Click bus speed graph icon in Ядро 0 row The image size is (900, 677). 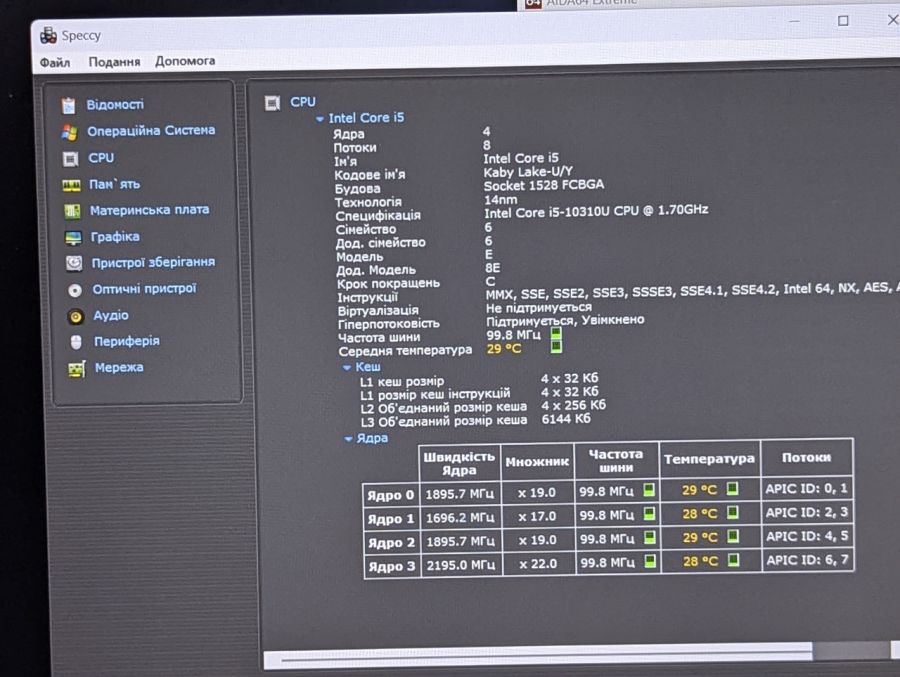[649, 490]
